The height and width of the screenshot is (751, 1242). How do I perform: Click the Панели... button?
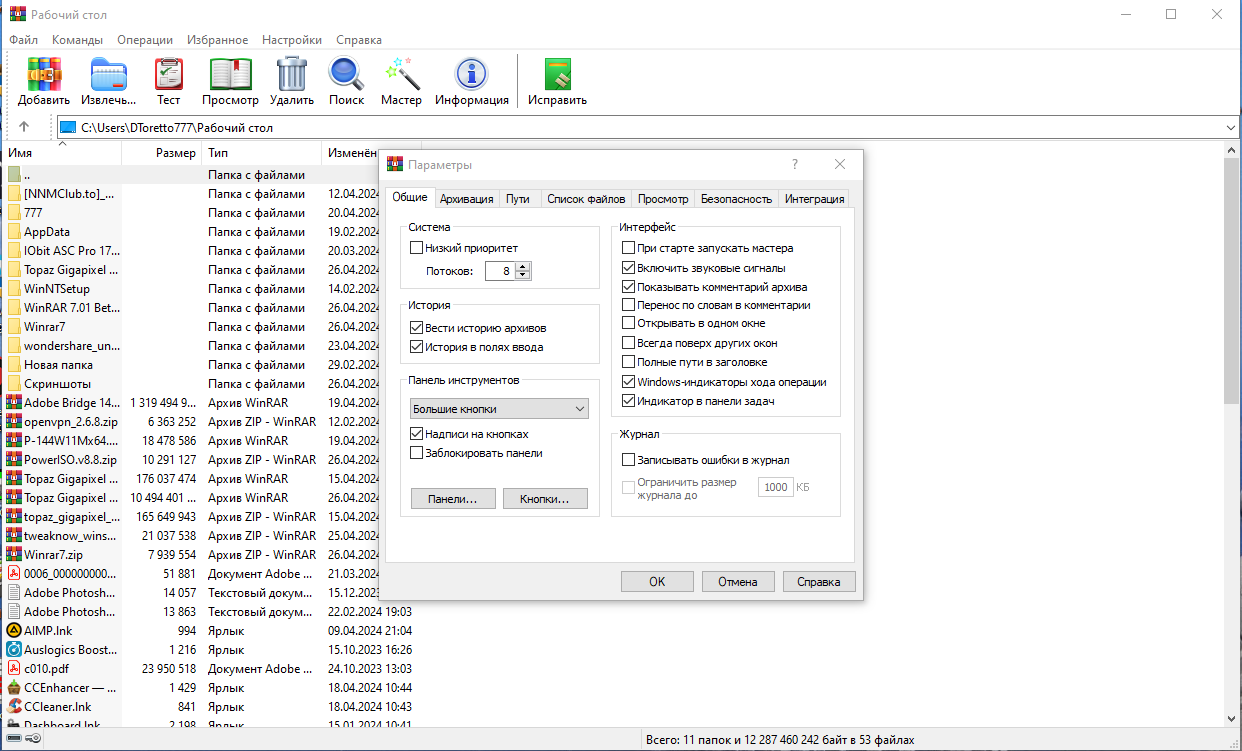pyautogui.click(x=453, y=498)
